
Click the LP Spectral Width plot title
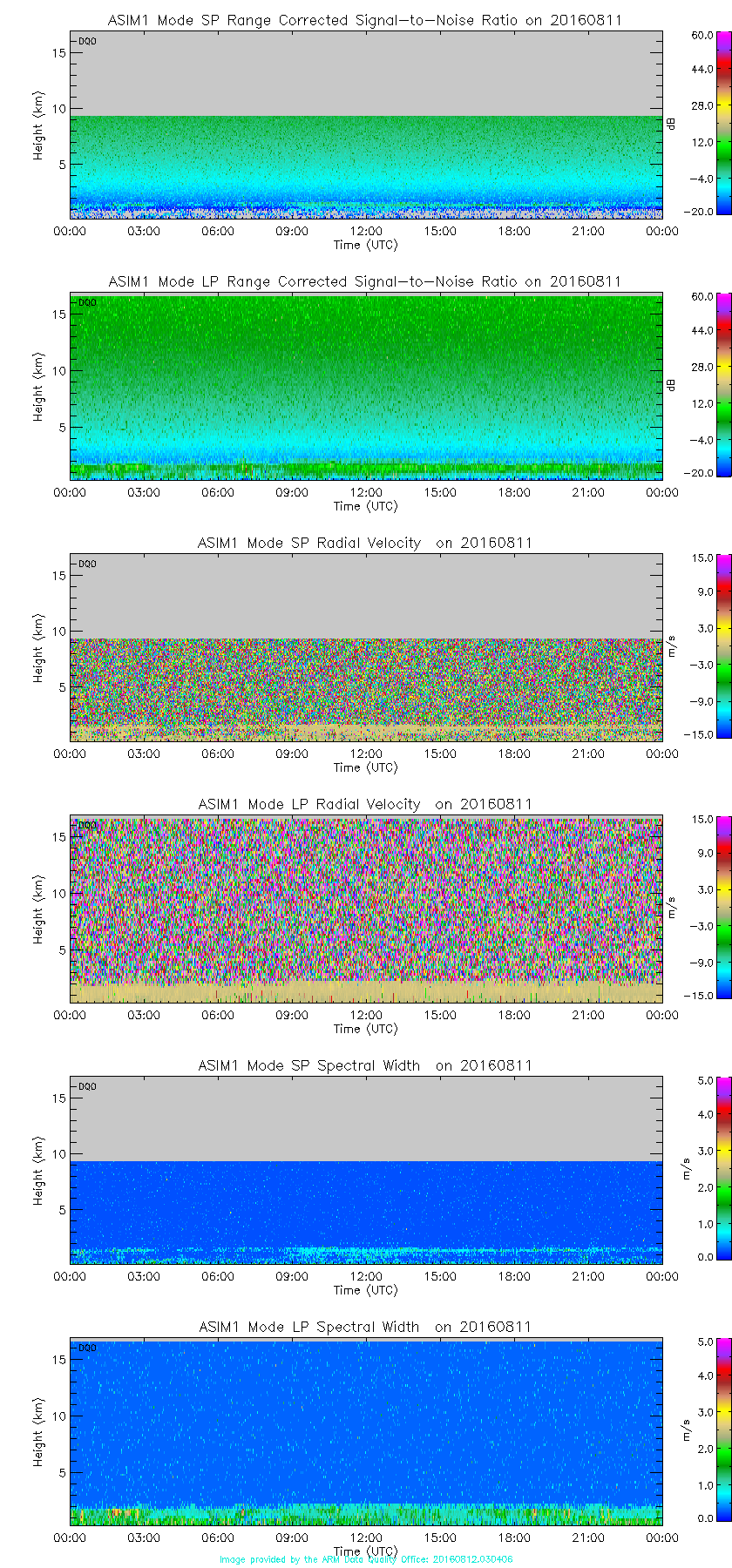(x=365, y=1327)
